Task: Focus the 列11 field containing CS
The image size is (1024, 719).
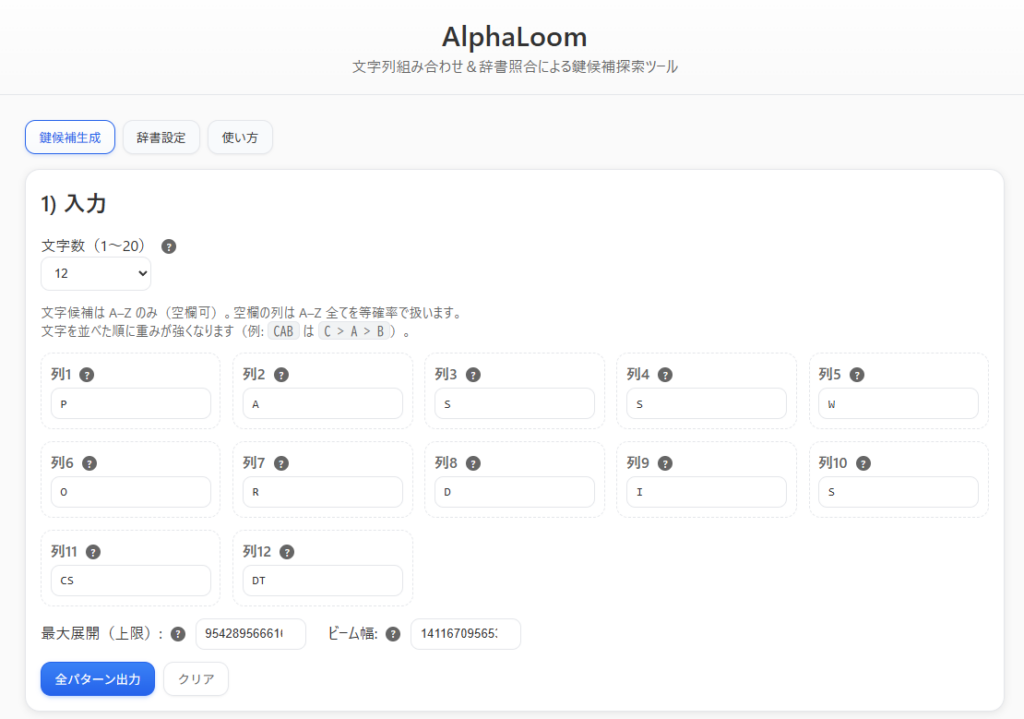Action: tap(131, 580)
